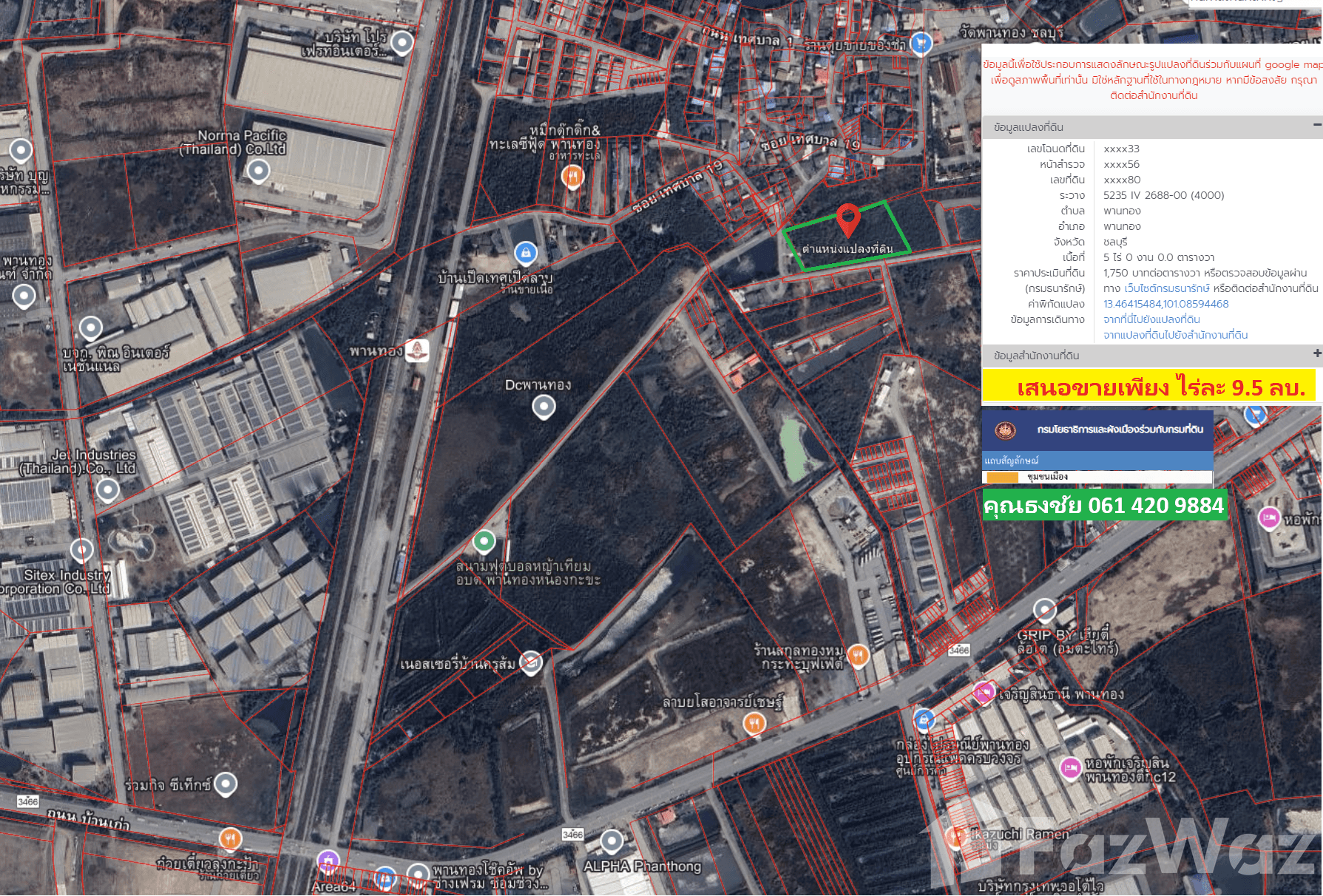
Task: Open directions link จากที่นี่ไปยังแปลงที่ดิน
Action: pos(1151,319)
